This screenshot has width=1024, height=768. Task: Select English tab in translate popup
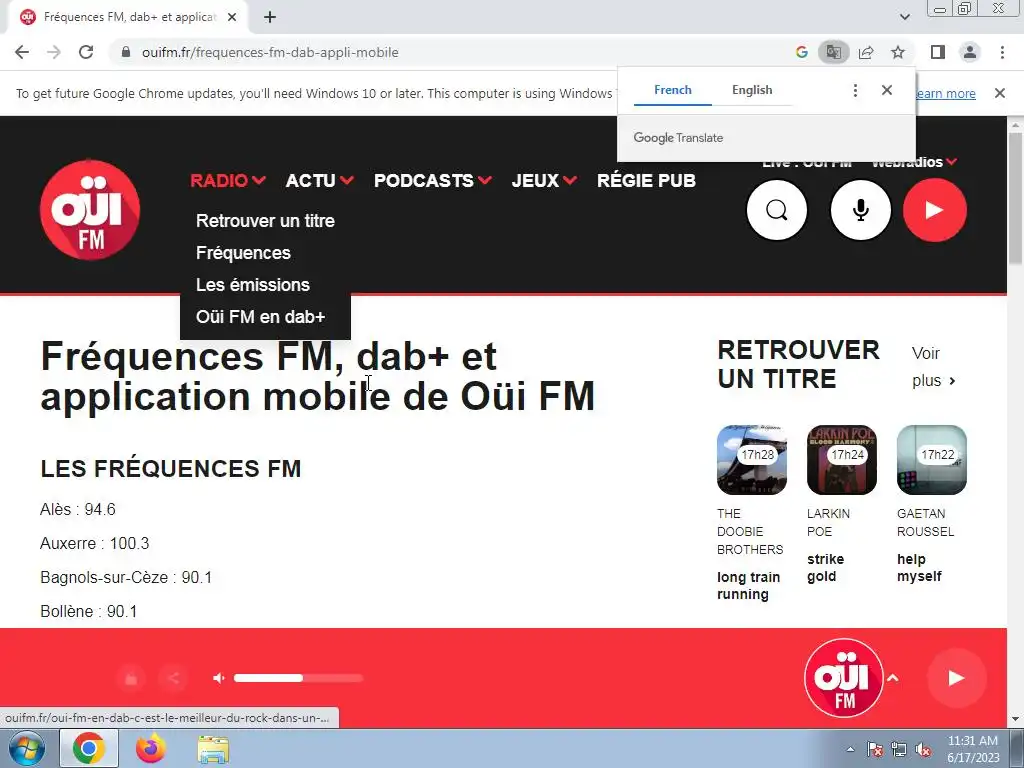752,90
